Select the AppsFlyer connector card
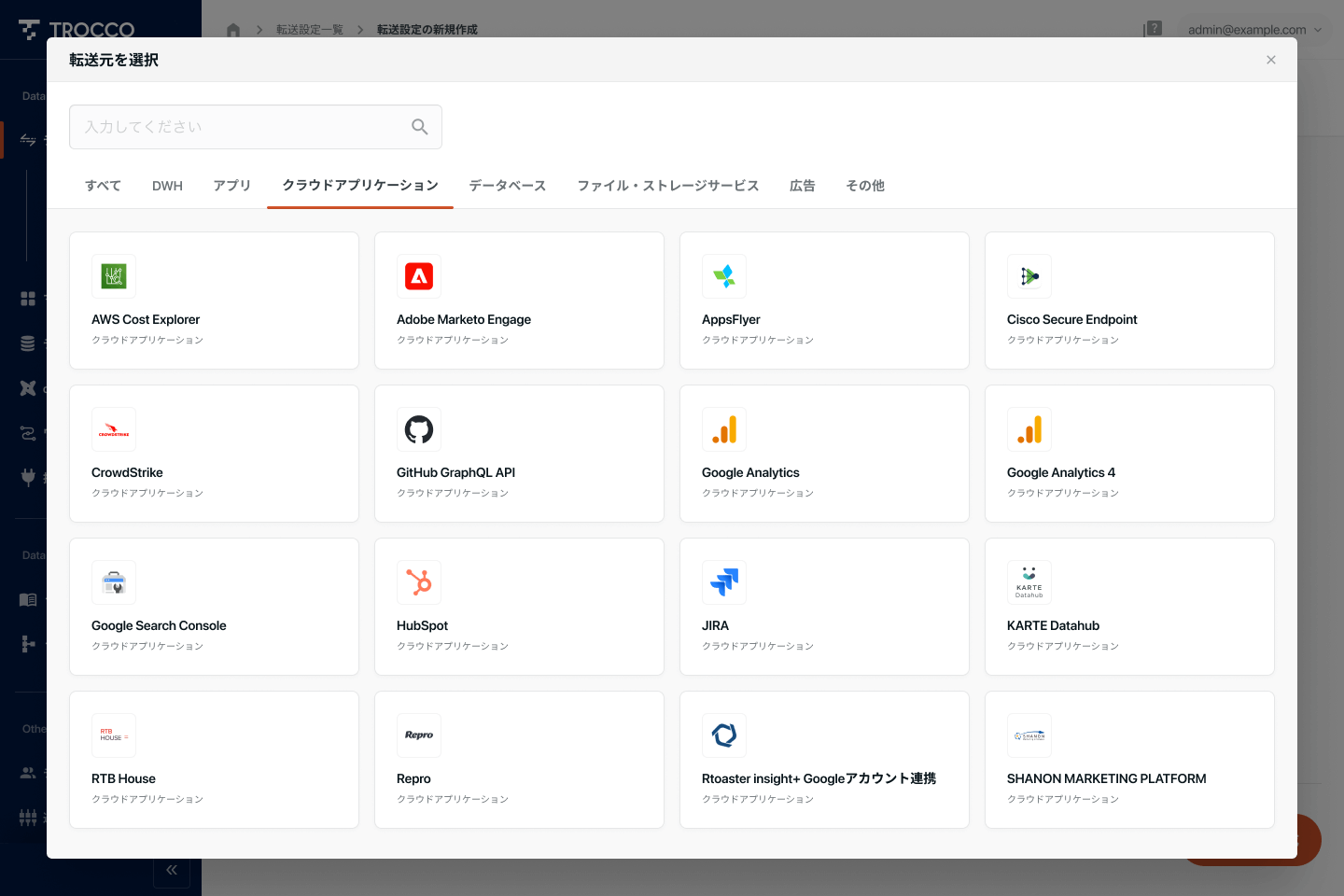Viewport: 1344px width, 896px height. pyautogui.click(x=824, y=301)
